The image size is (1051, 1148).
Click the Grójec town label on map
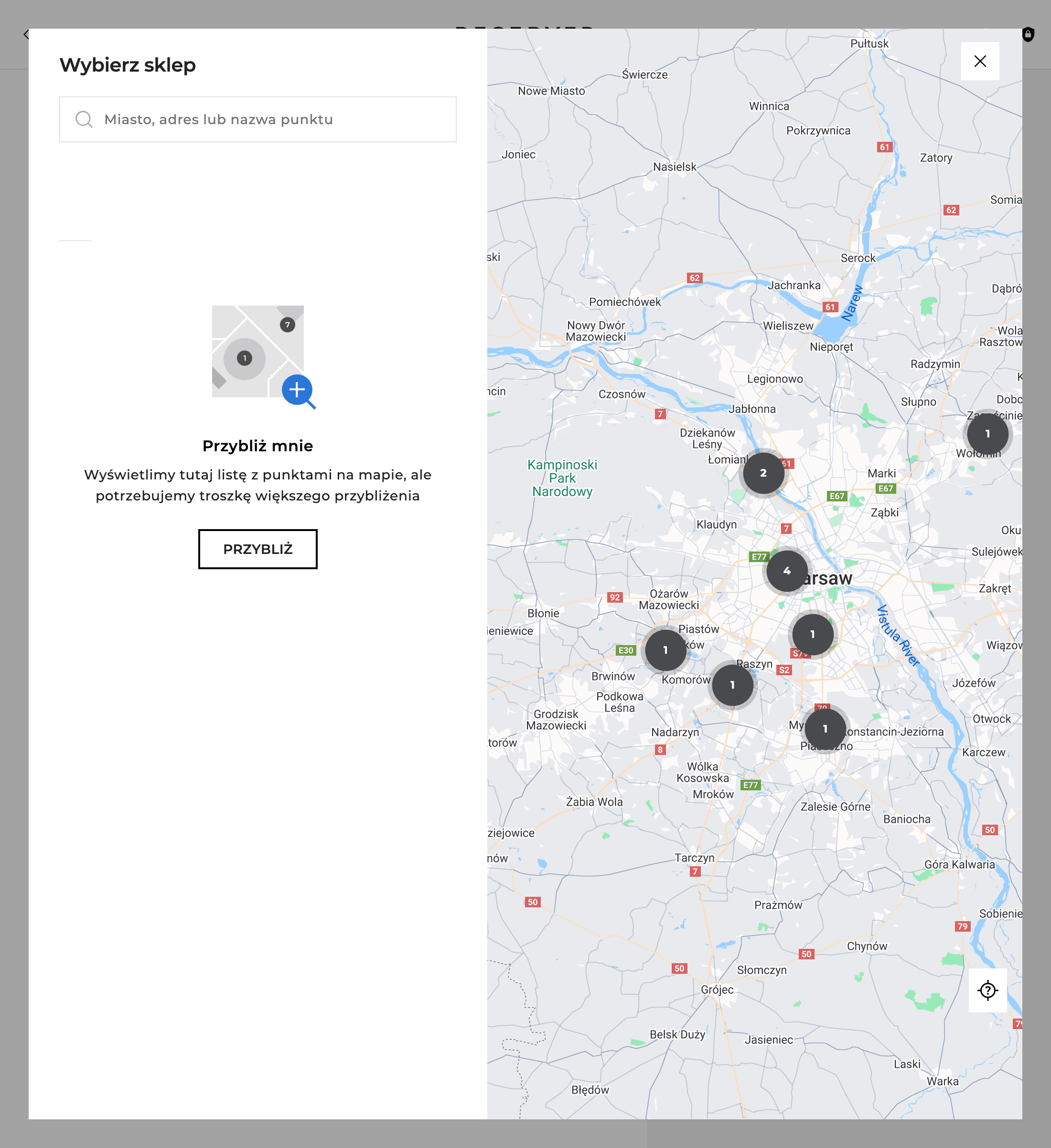tap(717, 989)
